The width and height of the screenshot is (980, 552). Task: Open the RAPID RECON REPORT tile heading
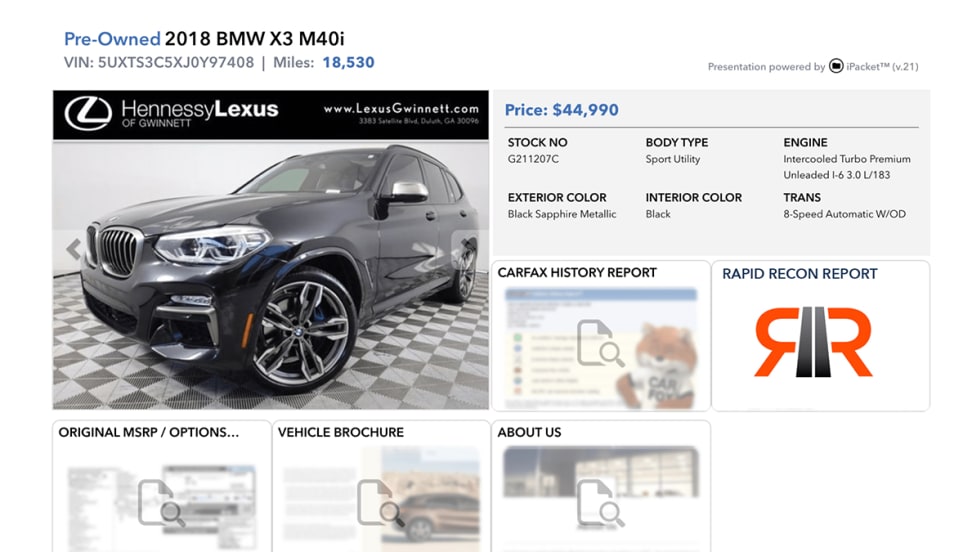point(799,274)
